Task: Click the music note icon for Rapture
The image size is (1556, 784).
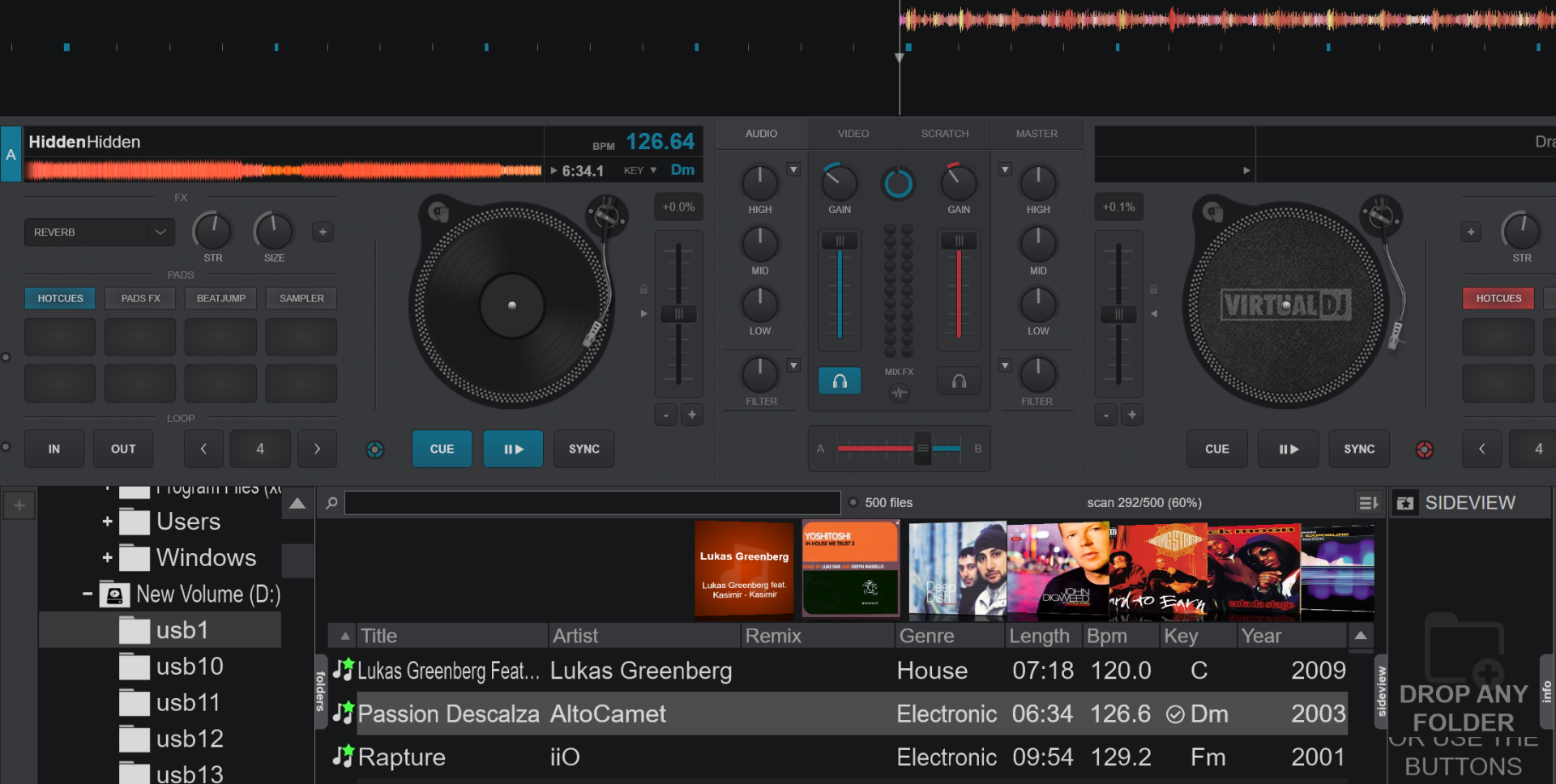Action: pyautogui.click(x=344, y=756)
